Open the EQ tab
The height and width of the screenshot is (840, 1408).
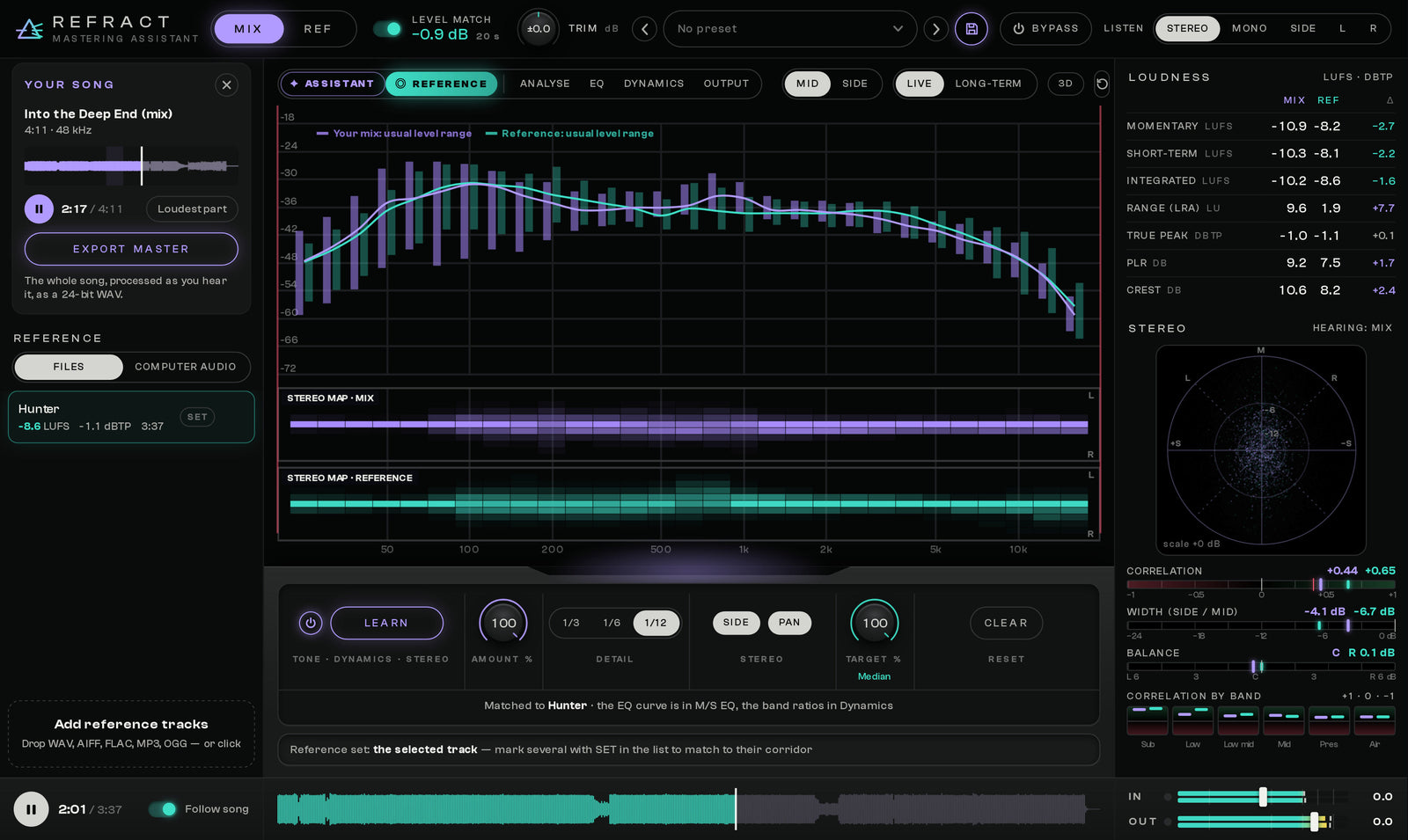[x=597, y=84]
